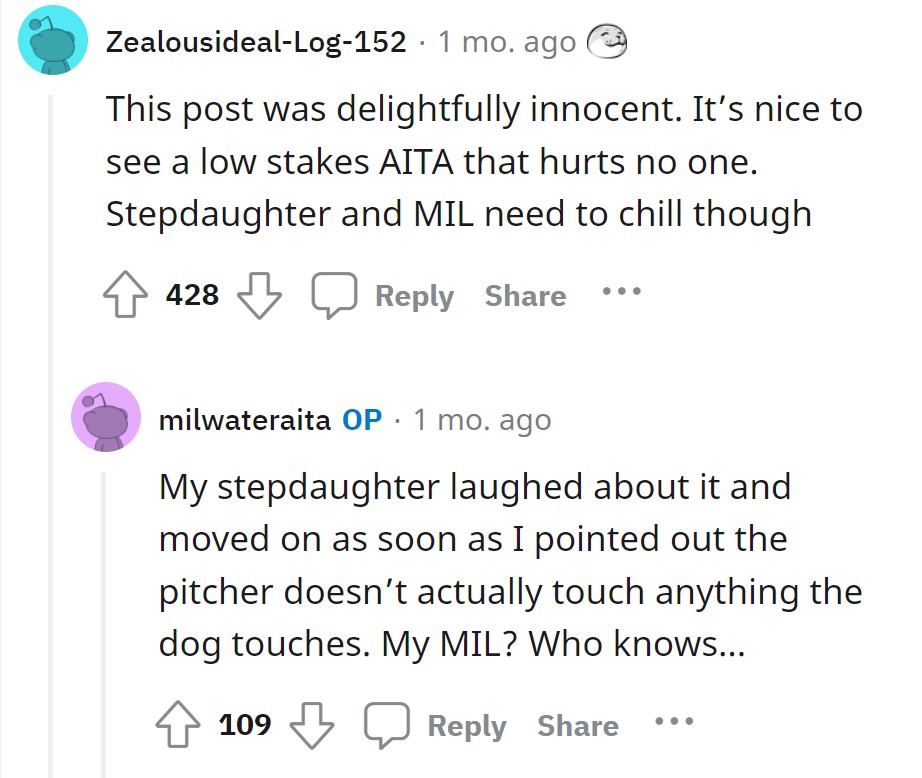Open milwateraita username link
Screen dimensions: 922x778
pos(245,420)
